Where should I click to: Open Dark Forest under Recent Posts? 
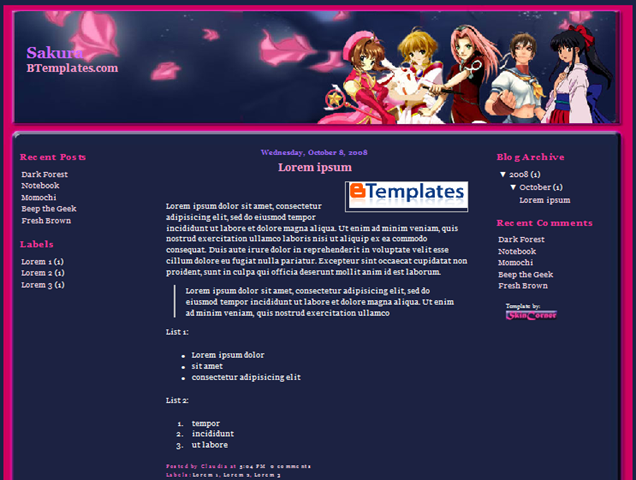click(x=45, y=174)
